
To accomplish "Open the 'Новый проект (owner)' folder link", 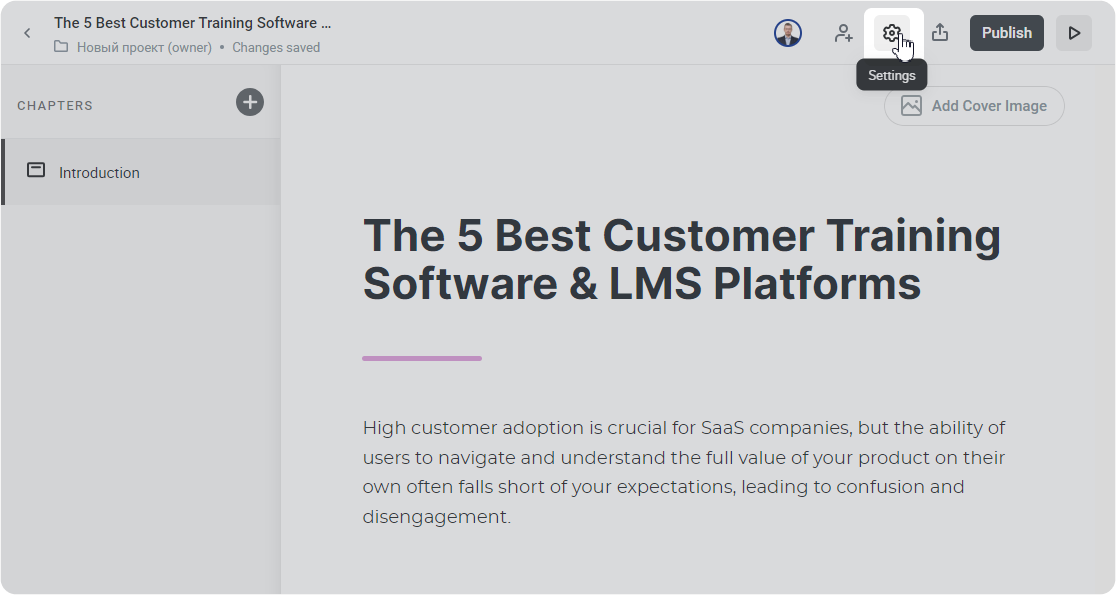I will [144, 48].
